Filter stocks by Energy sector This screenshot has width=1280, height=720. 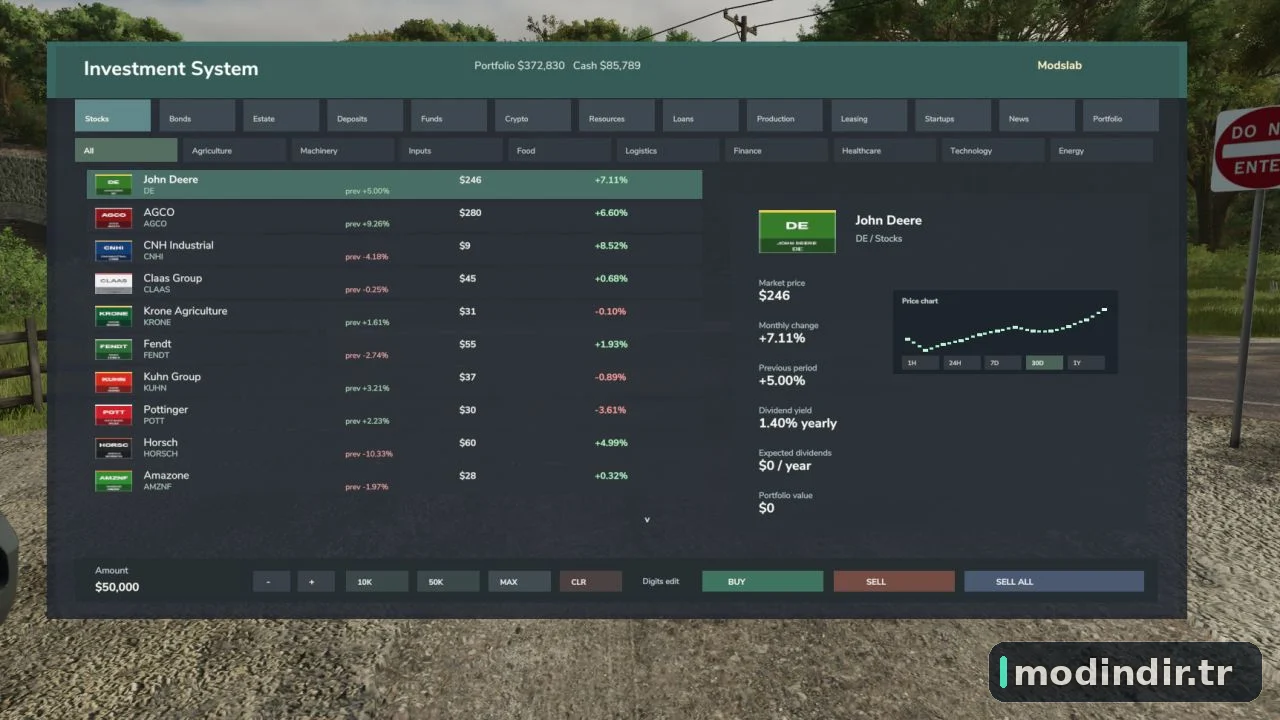(1101, 151)
